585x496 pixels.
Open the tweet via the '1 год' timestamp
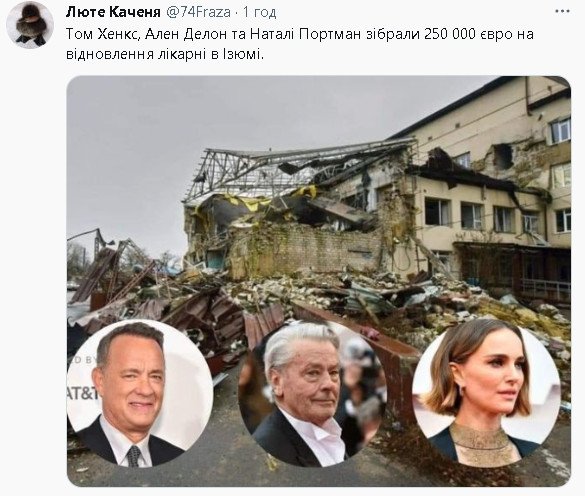pos(260,13)
